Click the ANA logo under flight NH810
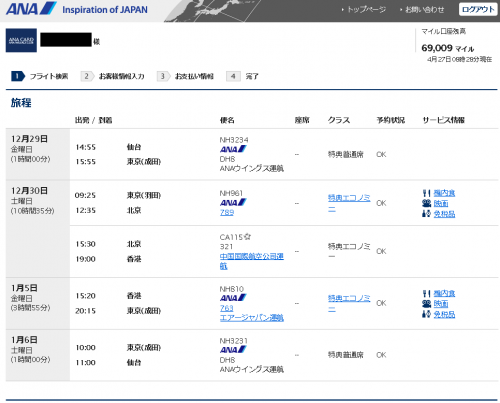This screenshot has width=500, height=403. 233,297
